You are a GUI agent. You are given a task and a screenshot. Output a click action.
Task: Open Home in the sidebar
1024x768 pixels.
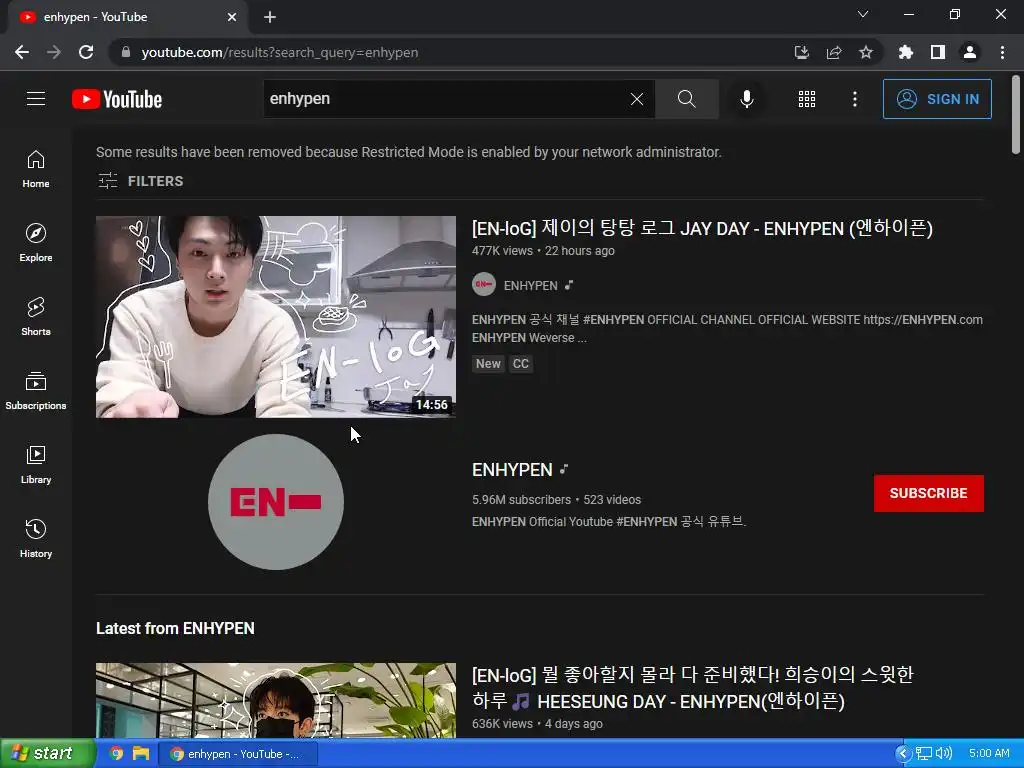pyautogui.click(x=36, y=169)
